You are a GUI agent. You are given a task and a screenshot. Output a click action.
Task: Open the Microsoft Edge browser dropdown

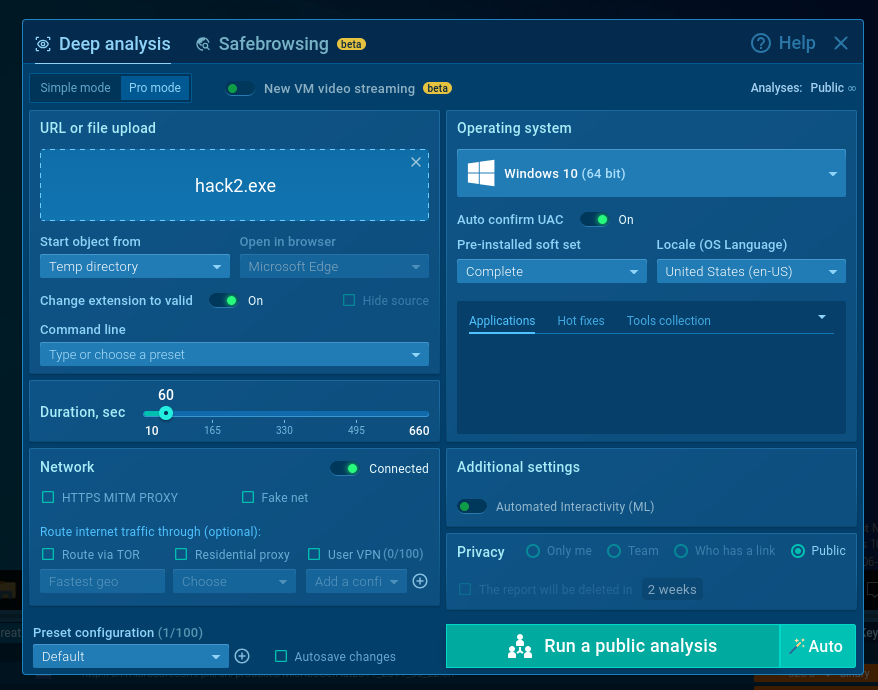tap(334, 267)
